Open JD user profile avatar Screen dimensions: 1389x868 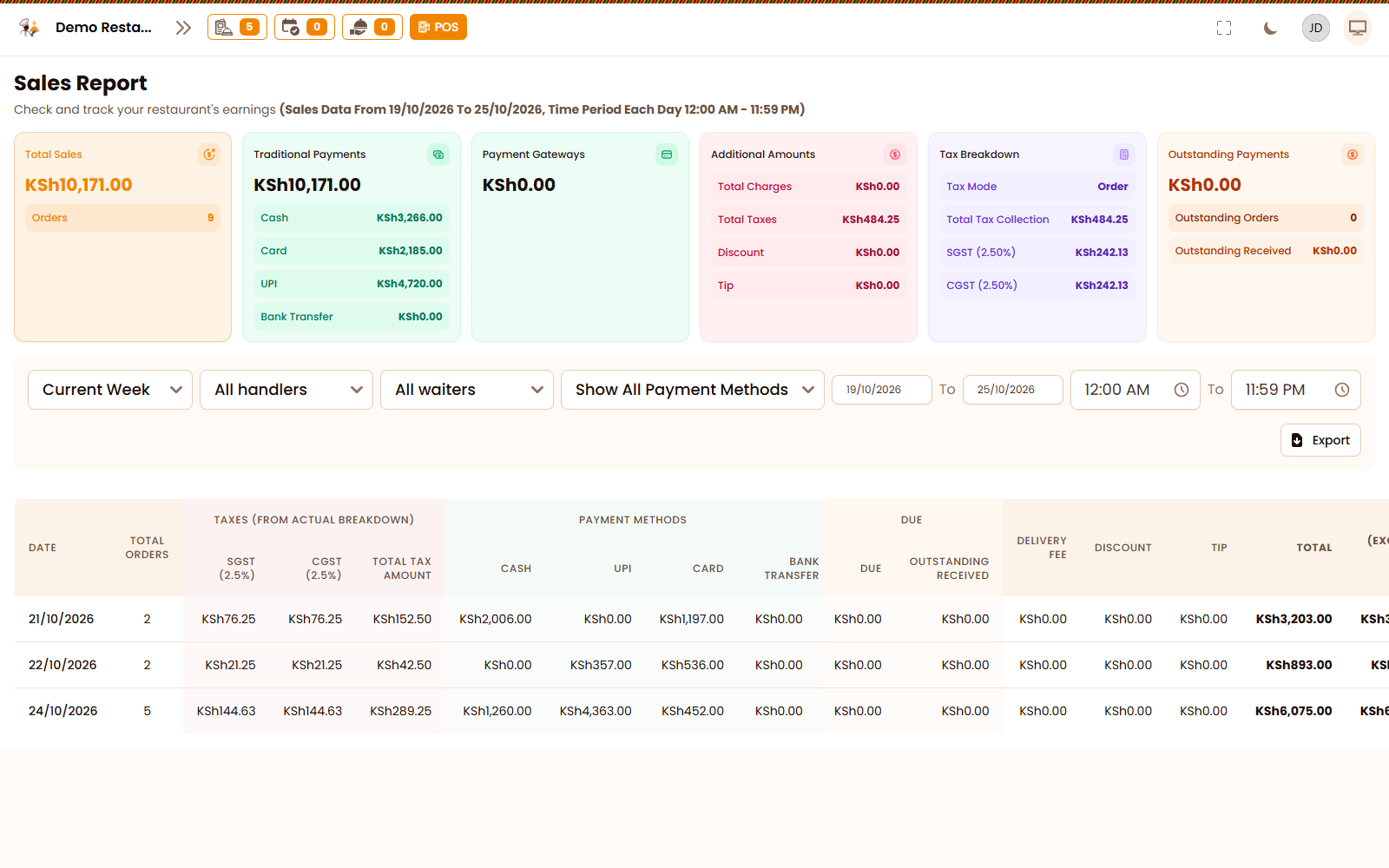pos(1316,28)
